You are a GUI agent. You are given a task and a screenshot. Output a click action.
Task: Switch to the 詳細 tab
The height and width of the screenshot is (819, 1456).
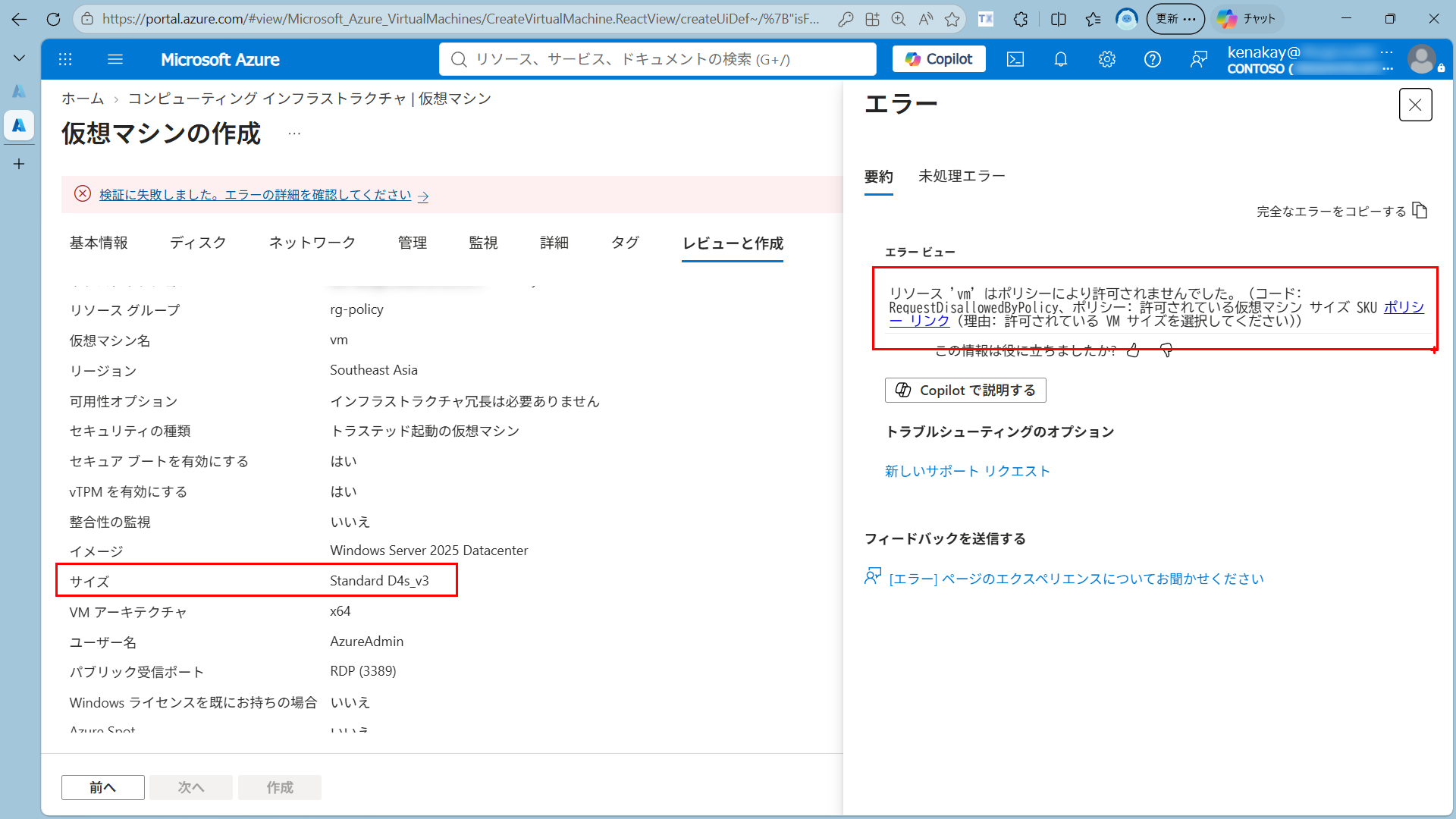tap(554, 243)
